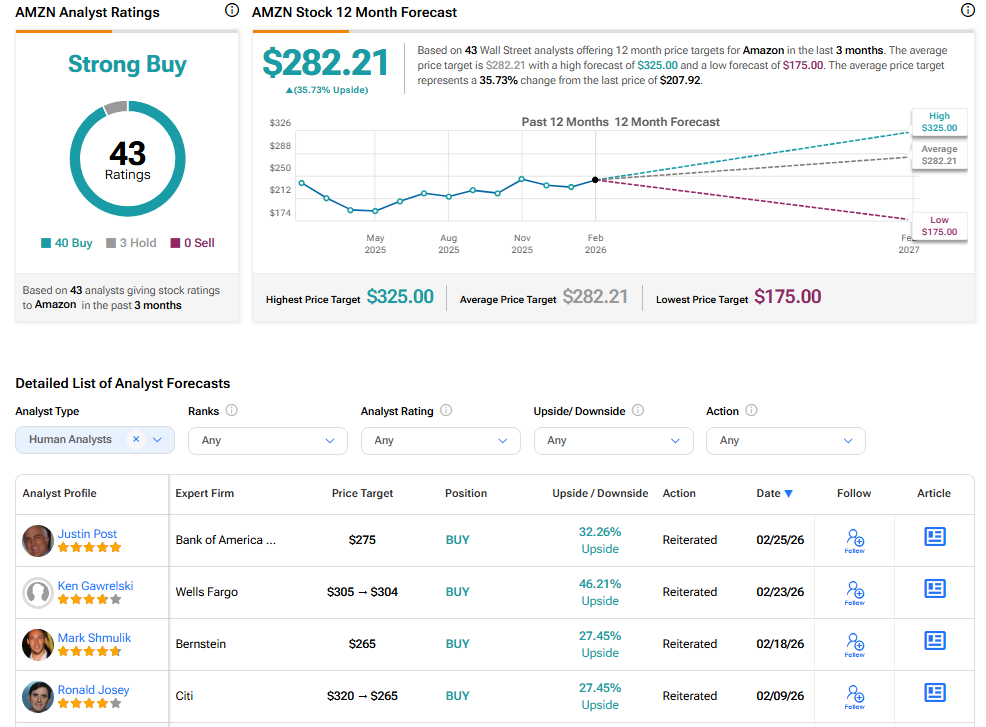
Task: Click Mark Shmulik's profile photo
Action: 38,644
